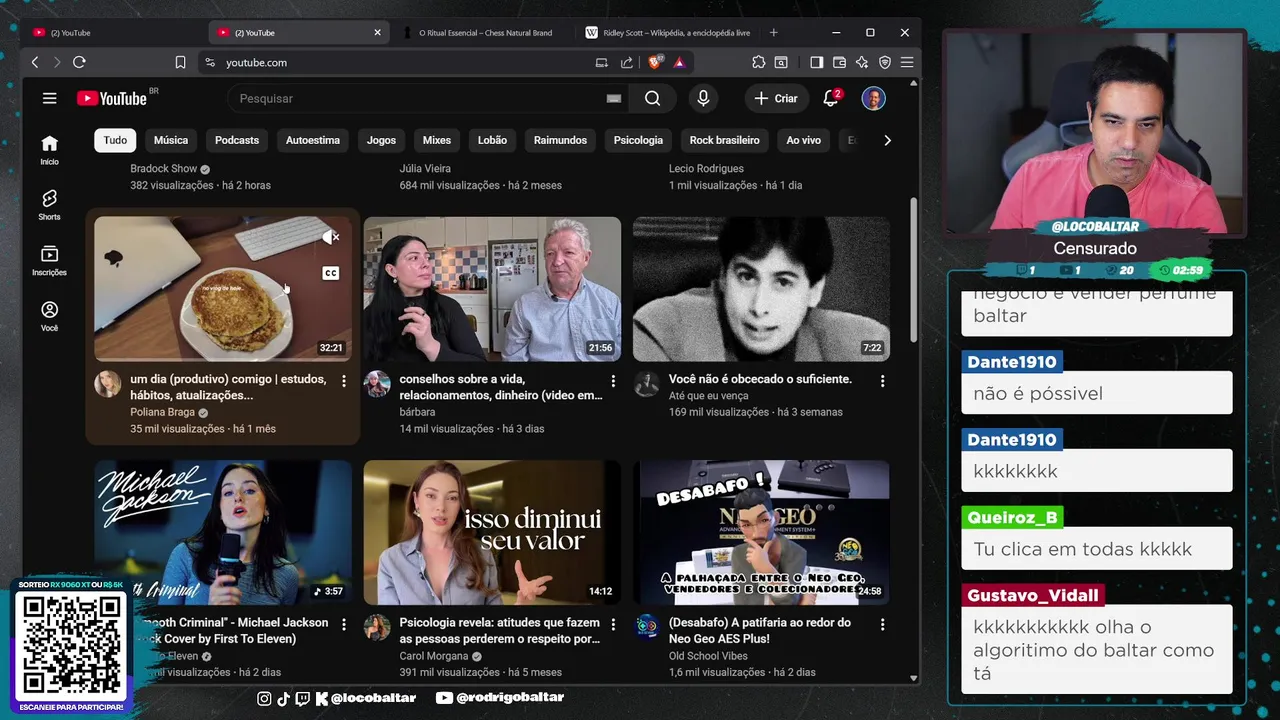The width and height of the screenshot is (1280, 720).
Task: Open Leo AI sparkle icon
Action: 862,62
